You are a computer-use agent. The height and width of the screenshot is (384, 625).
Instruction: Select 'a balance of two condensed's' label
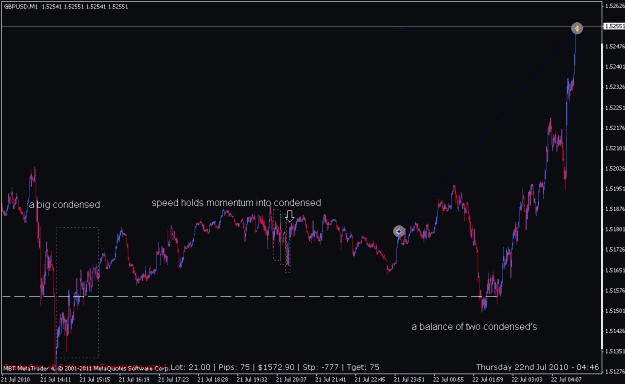(474, 327)
